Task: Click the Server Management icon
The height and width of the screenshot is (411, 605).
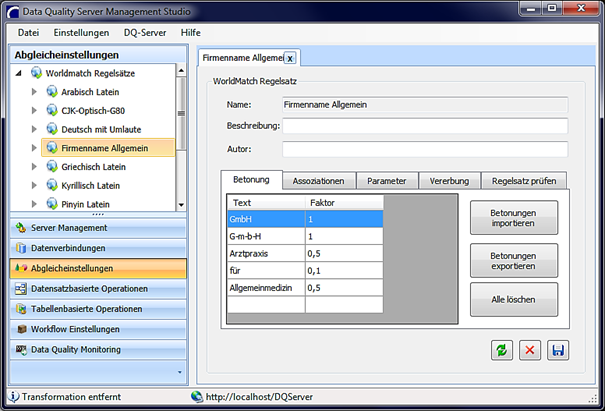Action: [21, 228]
